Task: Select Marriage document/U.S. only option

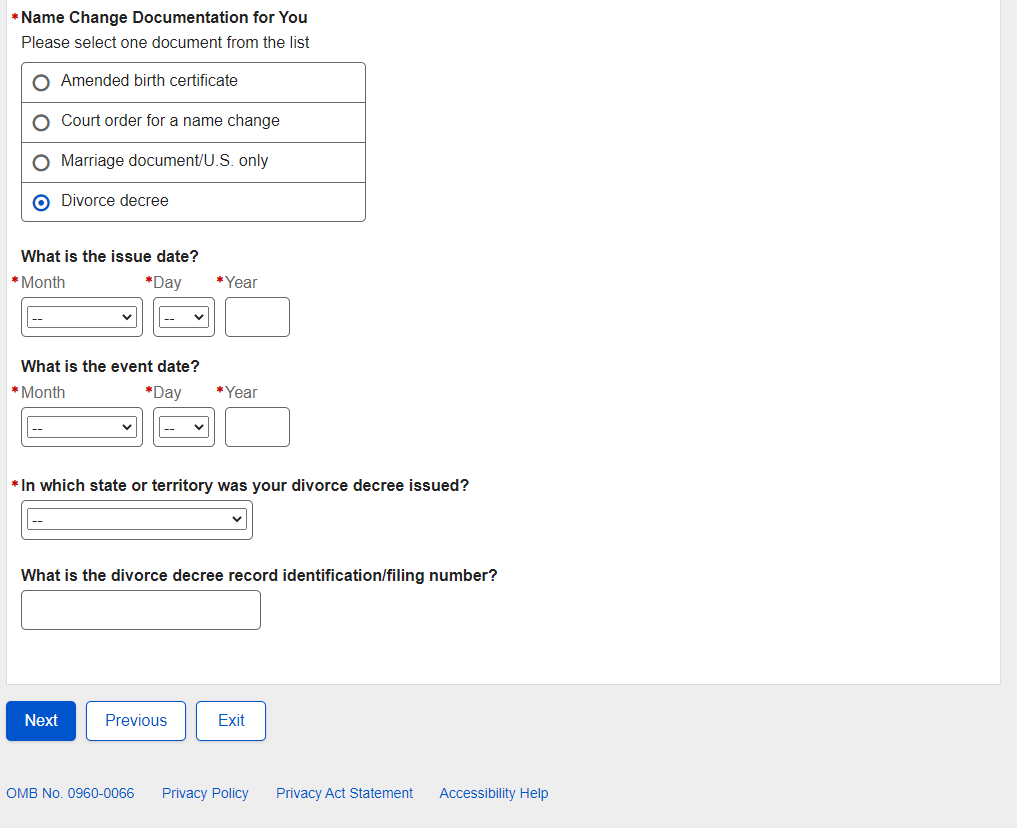Action: [41, 163]
